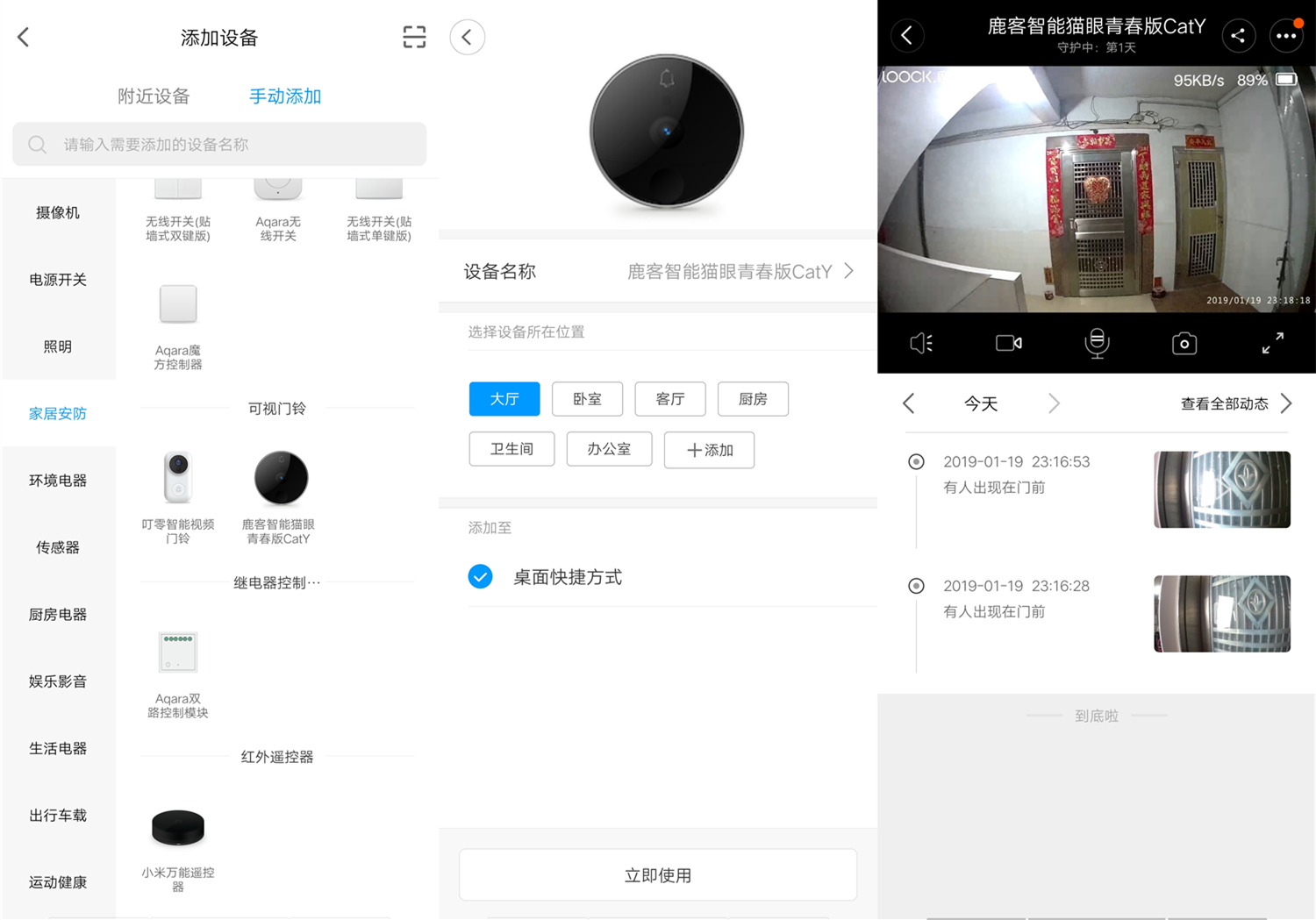The width and height of the screenshot is (1316, 920).
Task: Select 卧室 as the device location
Action: 587,399
